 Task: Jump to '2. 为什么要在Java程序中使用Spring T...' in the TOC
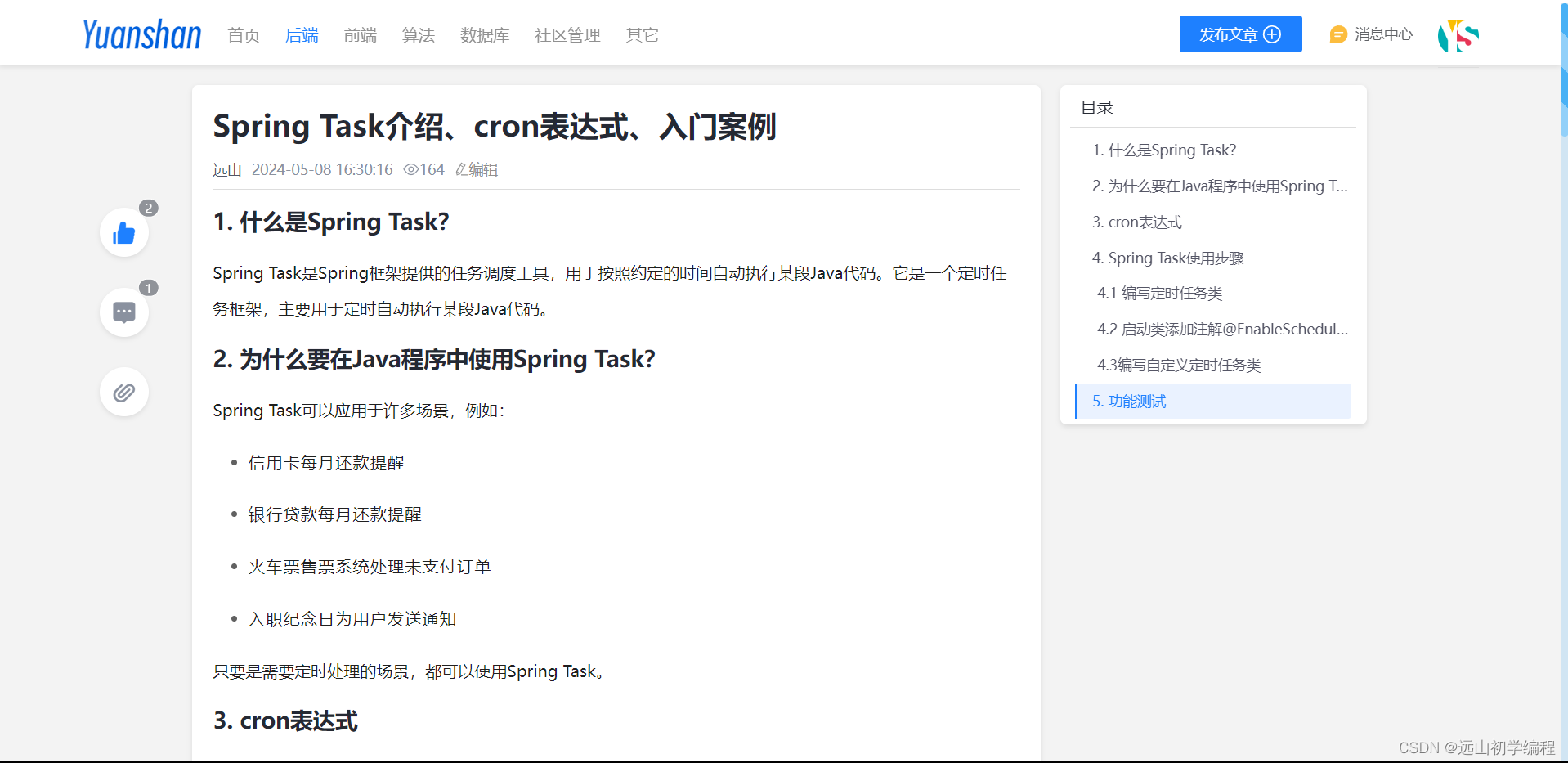pyautogui.click(x=1220, y=186)
